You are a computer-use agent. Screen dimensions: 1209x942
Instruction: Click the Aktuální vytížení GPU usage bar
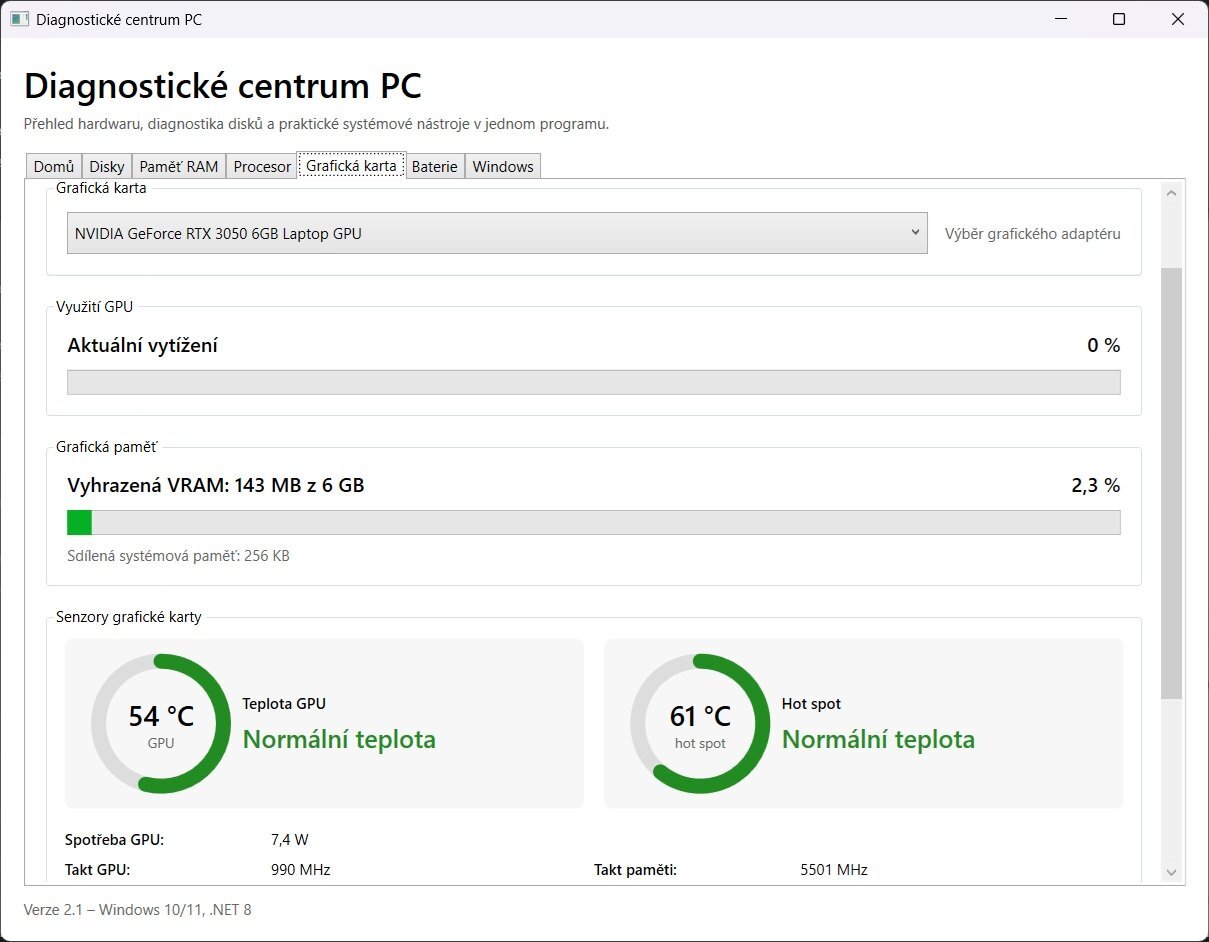(x=594, y=383)
